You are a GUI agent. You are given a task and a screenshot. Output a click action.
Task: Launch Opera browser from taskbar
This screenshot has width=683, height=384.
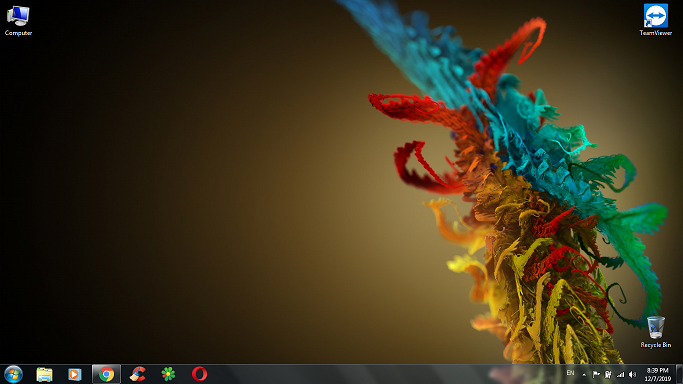tap(199, 374)
